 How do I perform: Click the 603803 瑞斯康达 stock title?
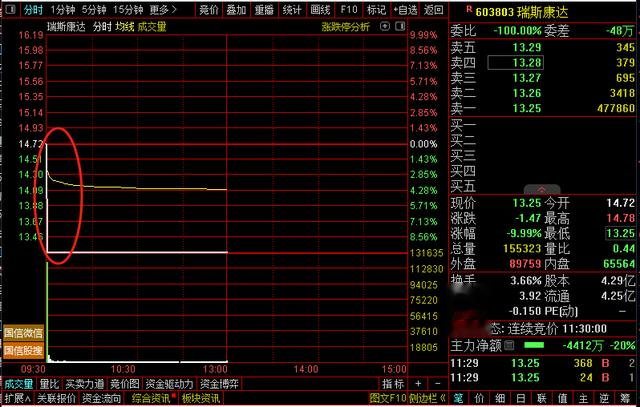pos(521,12)
